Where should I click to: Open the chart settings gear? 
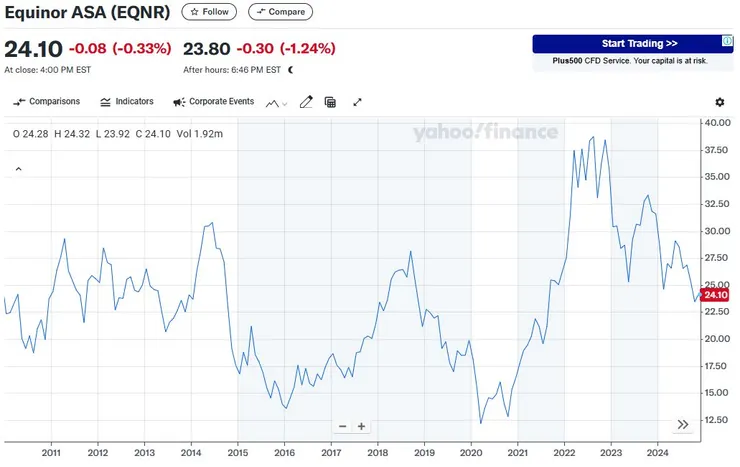[720, 102]
